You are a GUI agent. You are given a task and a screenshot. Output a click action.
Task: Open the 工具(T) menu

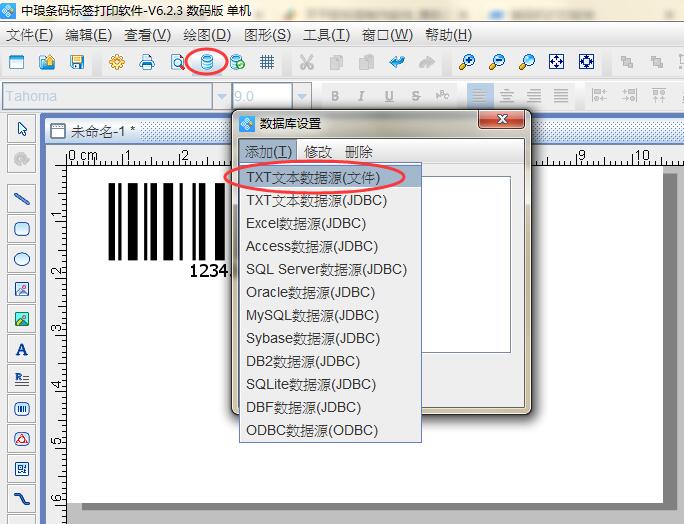(326, 34)
